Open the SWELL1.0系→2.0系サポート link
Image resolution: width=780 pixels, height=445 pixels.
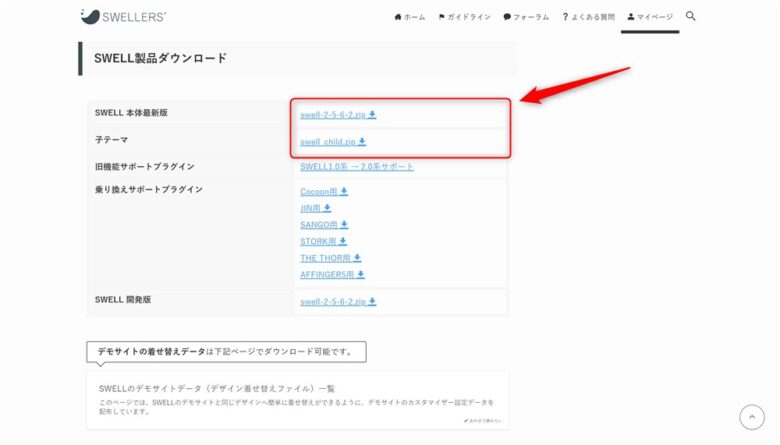(x=357, y=167)
